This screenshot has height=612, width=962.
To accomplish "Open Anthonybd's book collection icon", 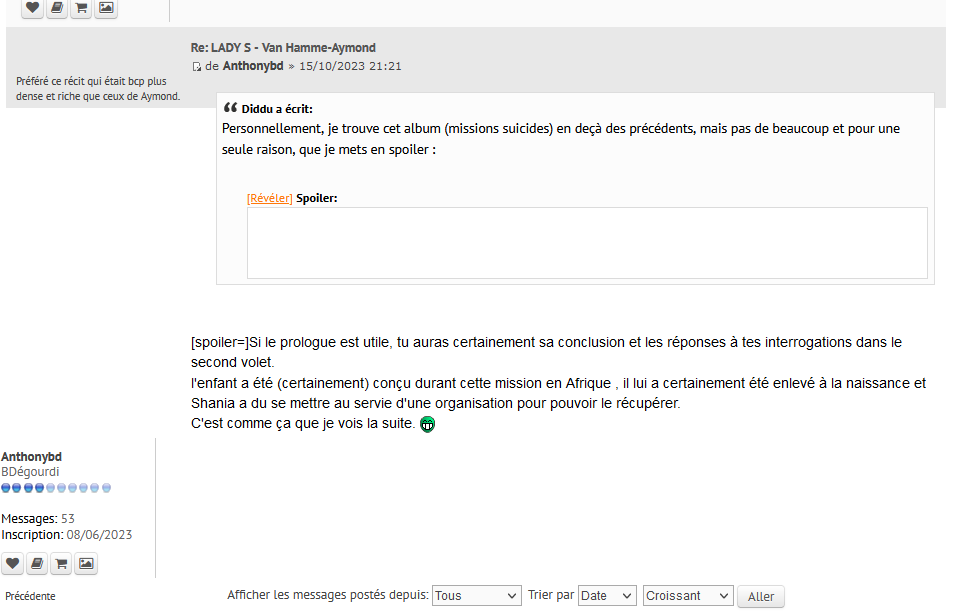I will pyautogui.click(x=36, y=563).
